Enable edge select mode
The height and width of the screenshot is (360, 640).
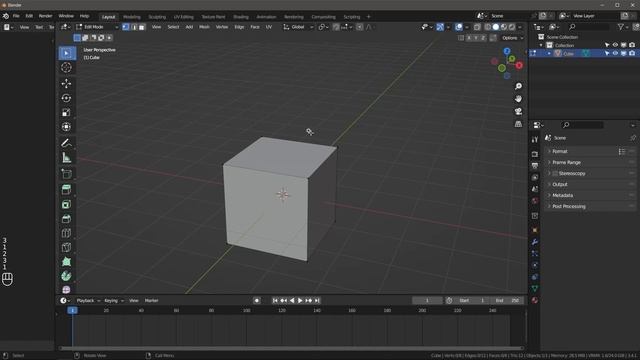134,27
